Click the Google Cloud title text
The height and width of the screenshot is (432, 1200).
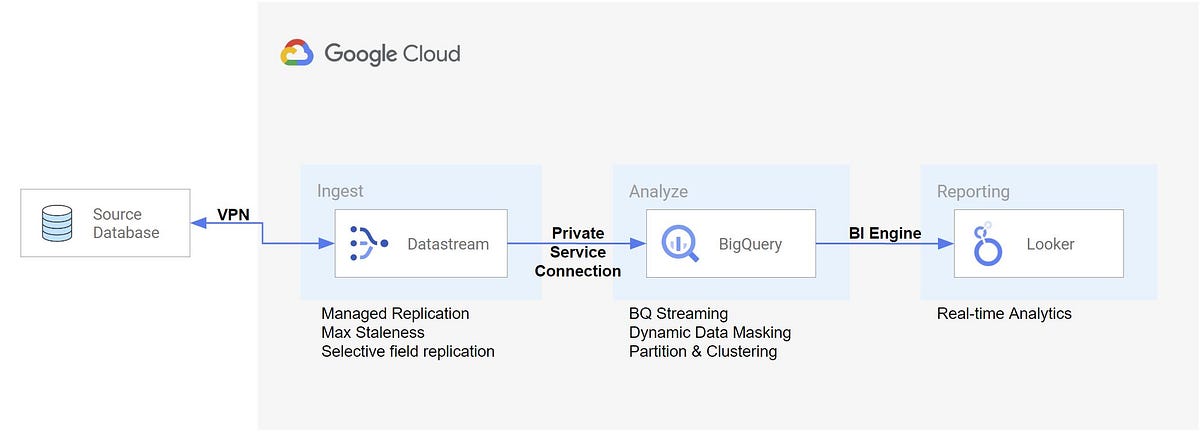pyautogui.click(x=392, y=54)
